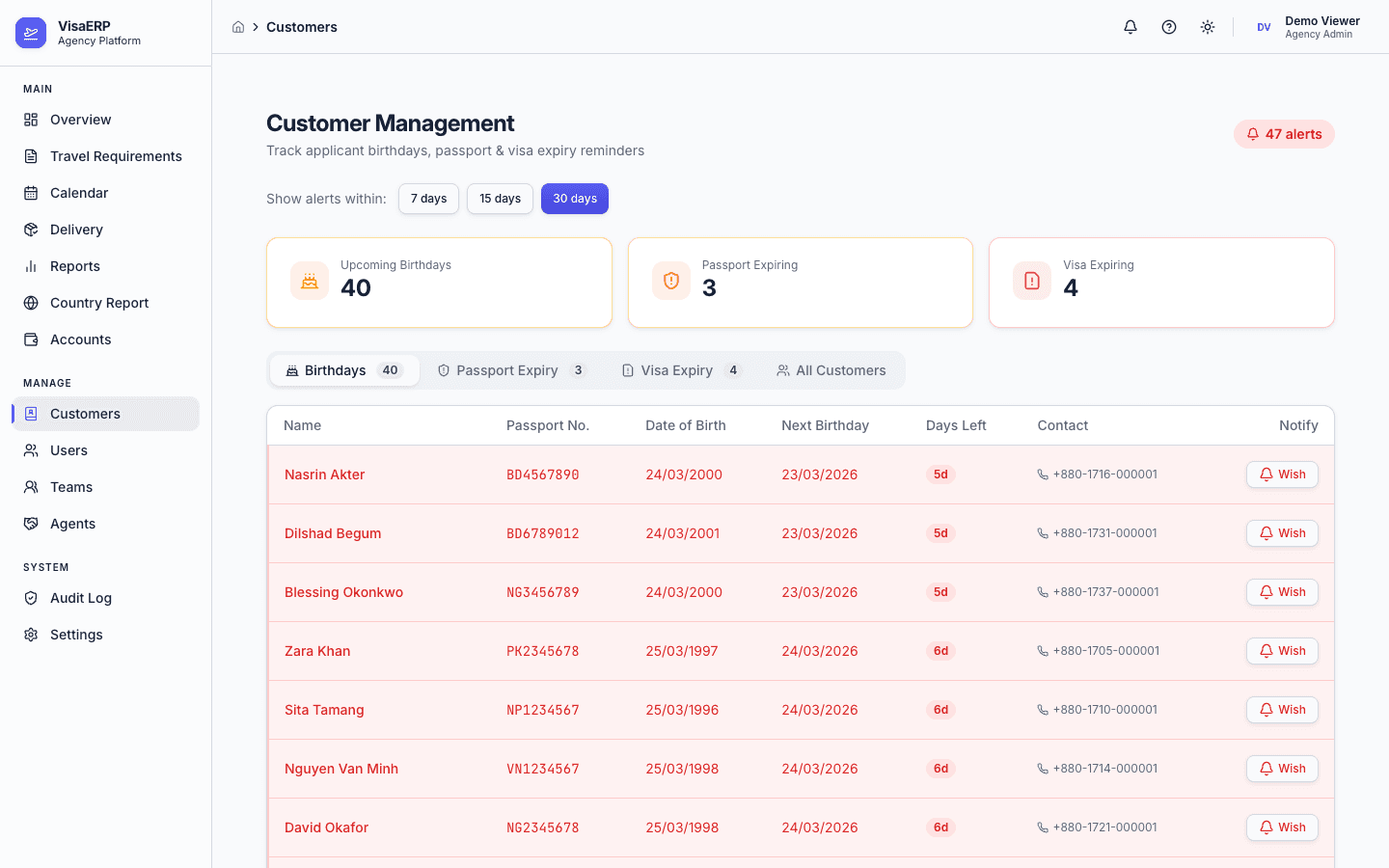Screen dimensions: 1389x868
Task: Select the 7 days alert filter
Action: pyautogui.click(x=428, y=199)
